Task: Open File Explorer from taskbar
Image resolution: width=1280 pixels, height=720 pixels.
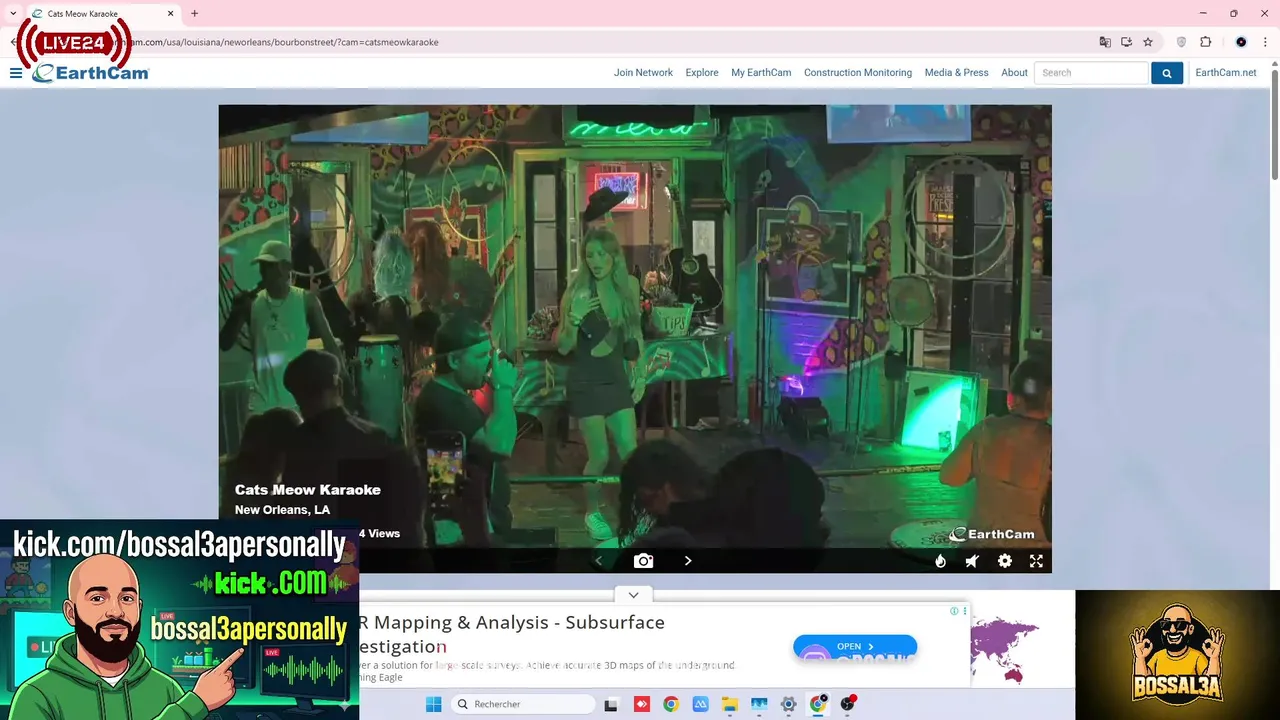Action: tap(730, 704)
